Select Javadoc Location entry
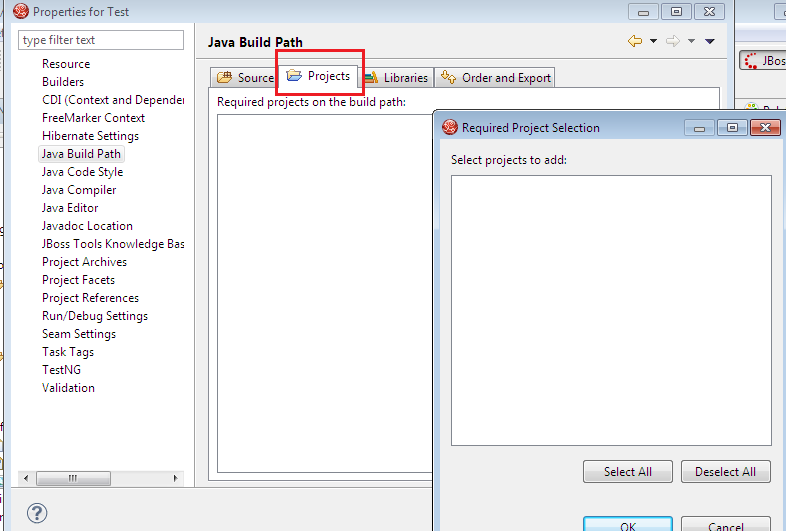 pos(87,226)
